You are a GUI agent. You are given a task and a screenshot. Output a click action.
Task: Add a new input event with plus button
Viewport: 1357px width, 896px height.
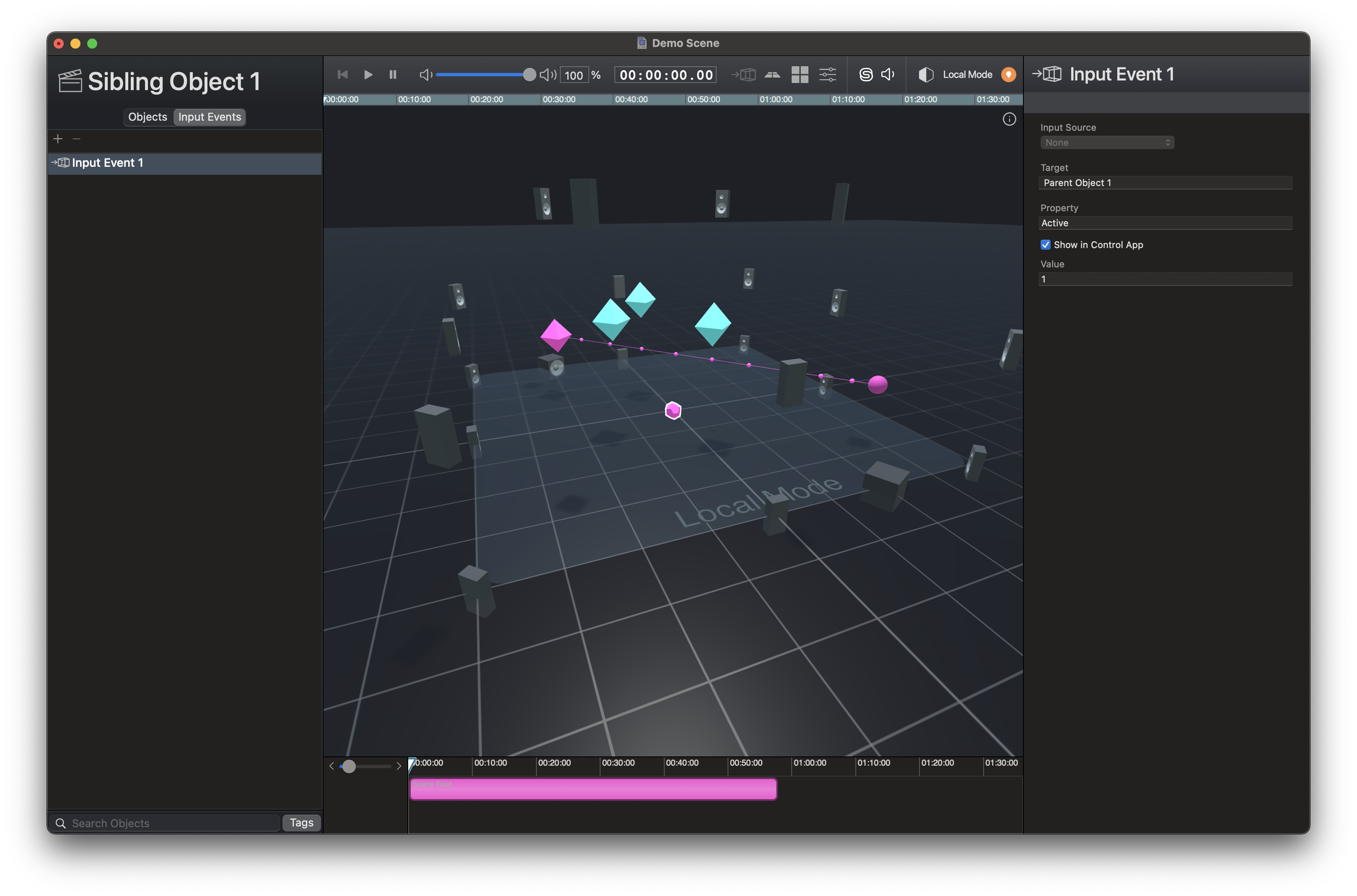[58, 139]
